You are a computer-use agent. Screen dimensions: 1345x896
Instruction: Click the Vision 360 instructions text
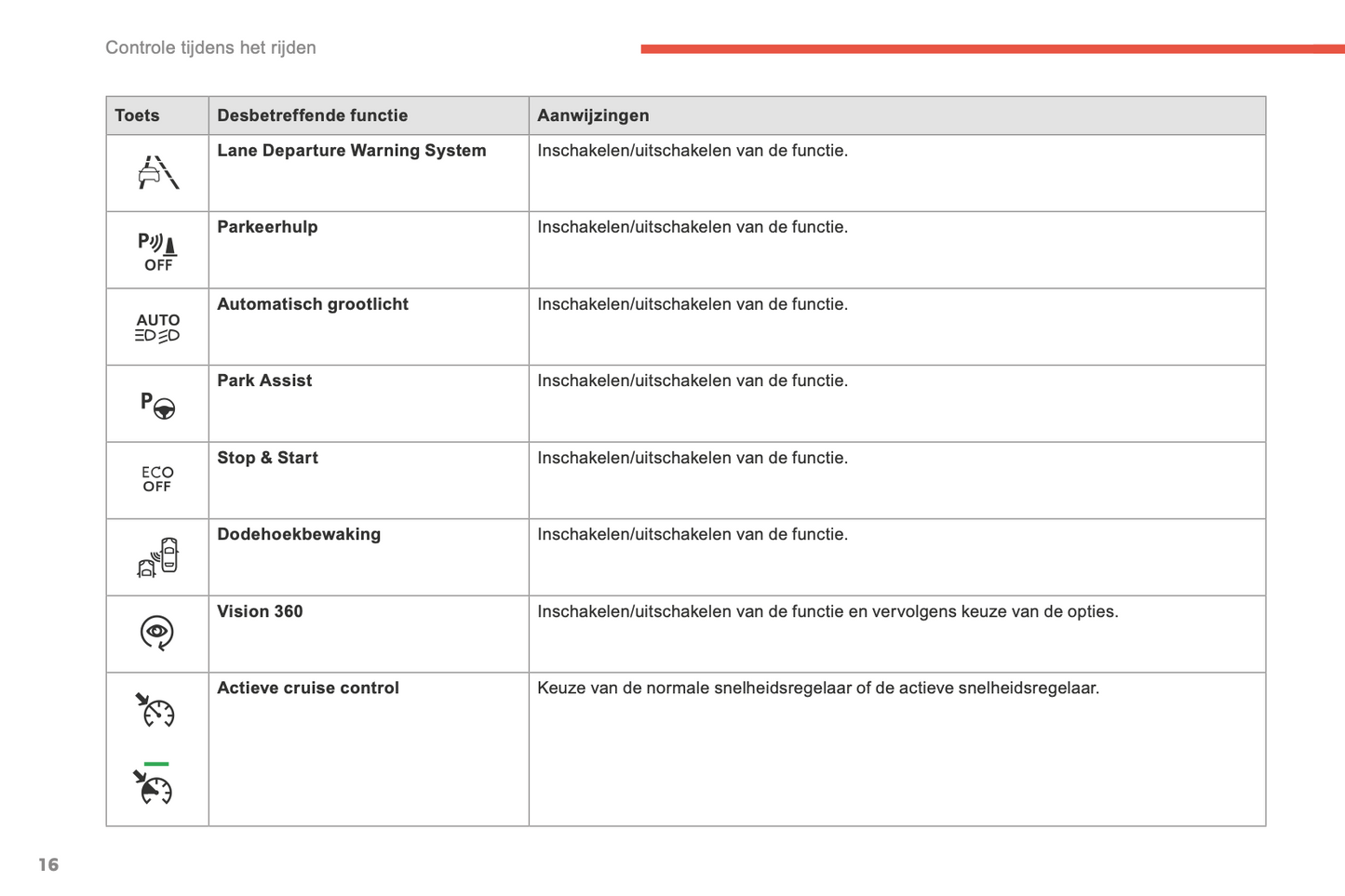pos(827,611)
